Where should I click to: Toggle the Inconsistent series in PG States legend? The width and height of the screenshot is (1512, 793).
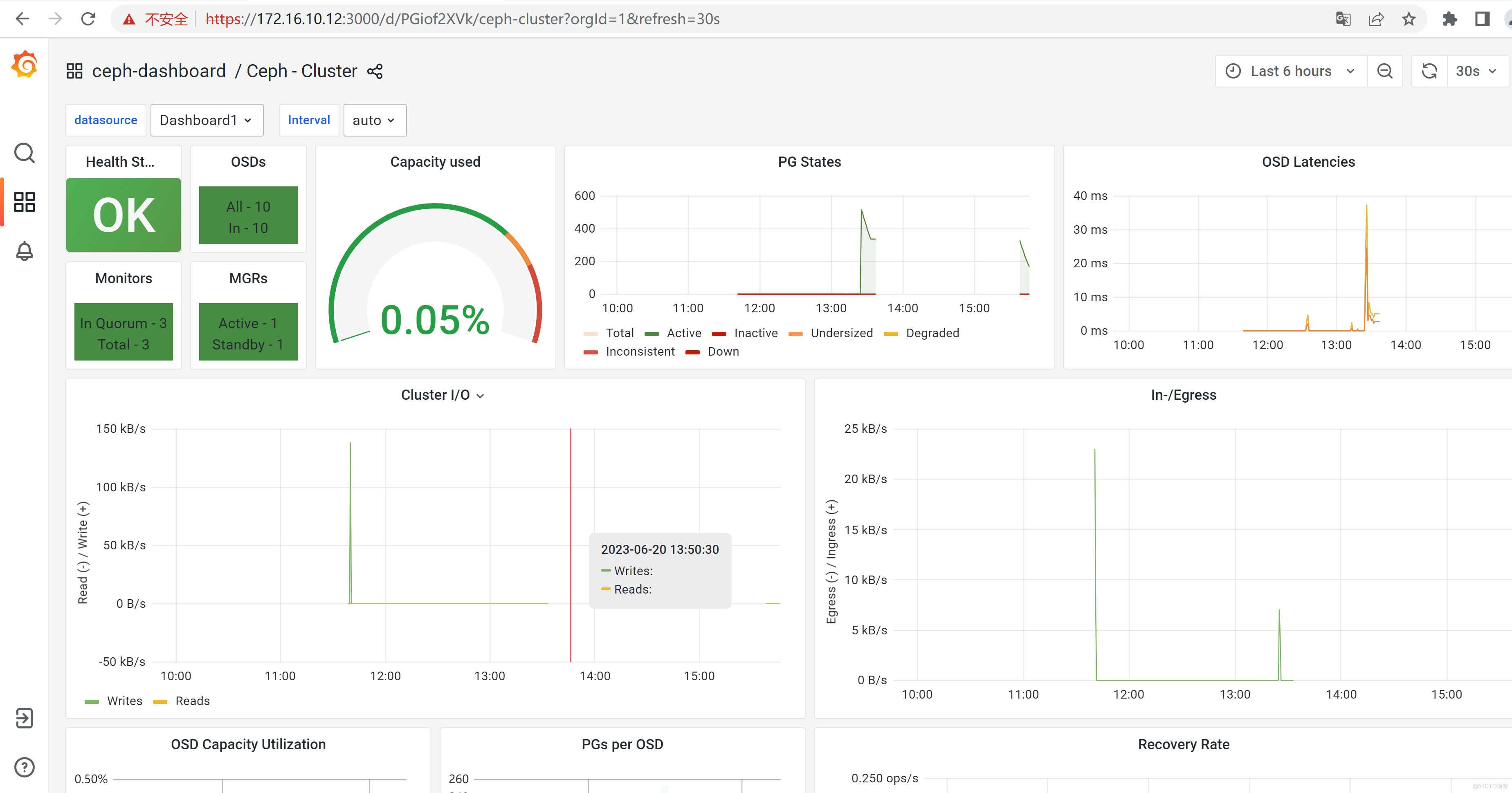click(640, 352)
